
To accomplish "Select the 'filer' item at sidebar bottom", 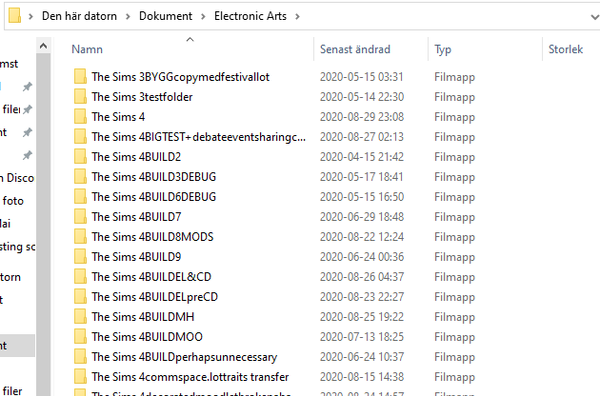I will click(12, 391).
